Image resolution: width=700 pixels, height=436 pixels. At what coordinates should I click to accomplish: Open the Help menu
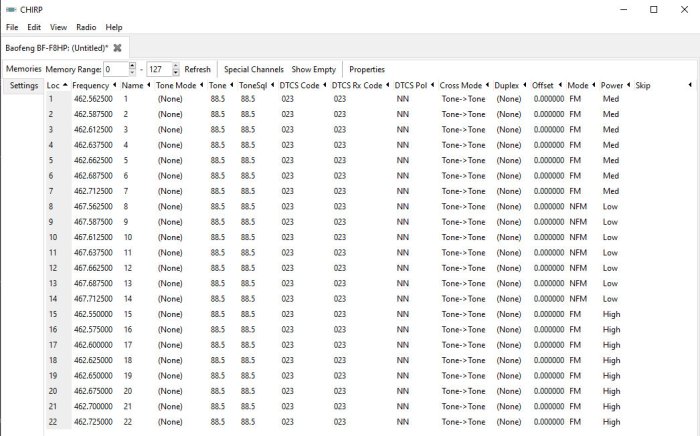[x=114, y=27]
